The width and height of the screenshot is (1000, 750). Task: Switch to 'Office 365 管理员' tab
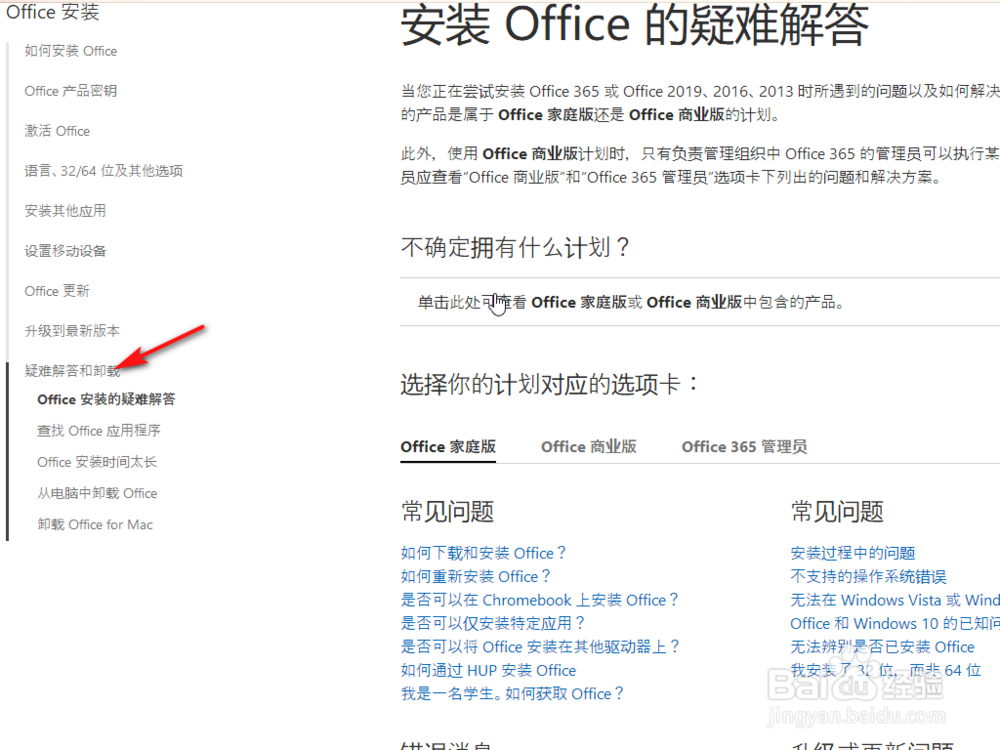pos(744,447)
